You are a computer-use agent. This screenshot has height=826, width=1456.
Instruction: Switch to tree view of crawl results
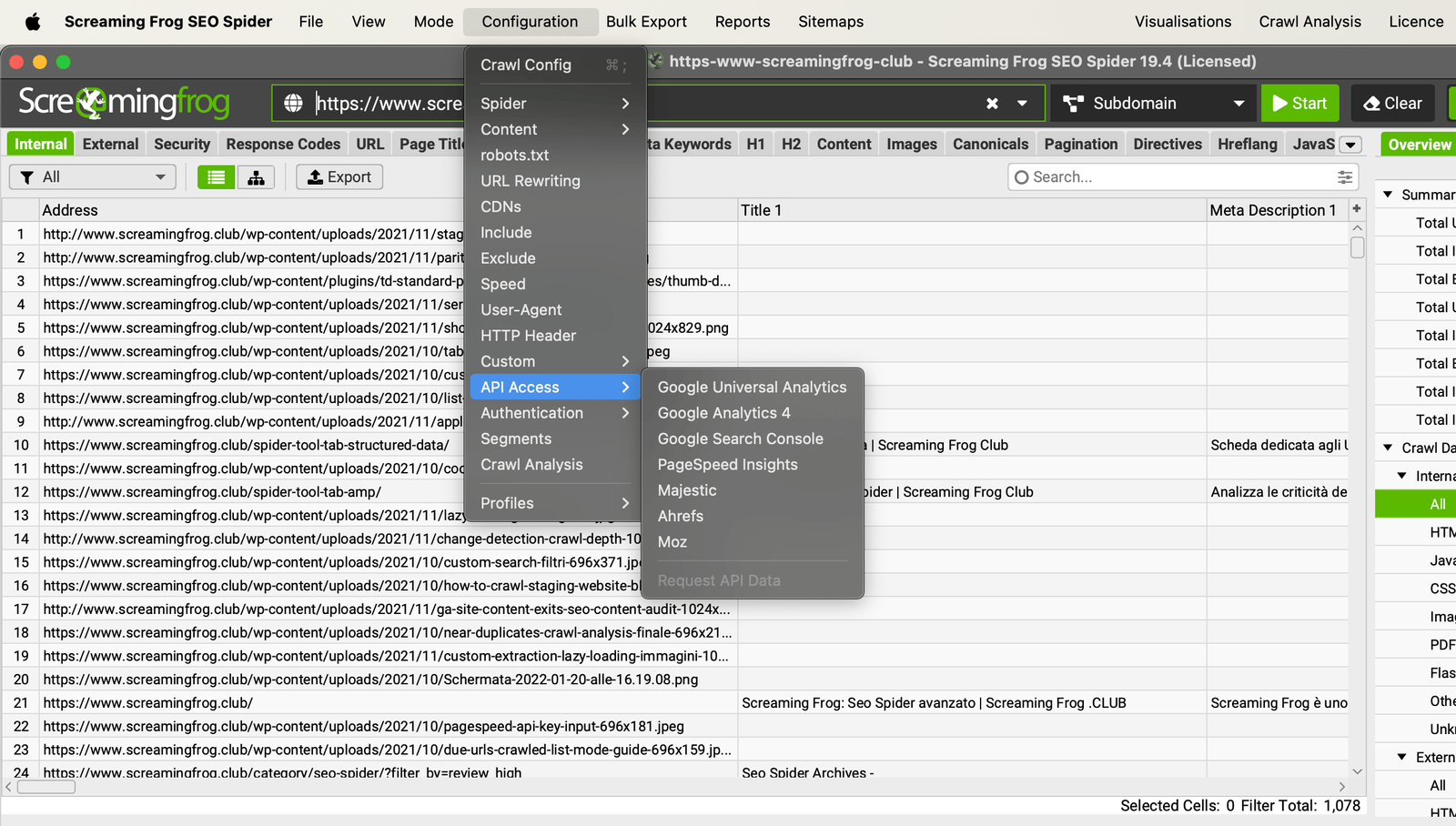coord(256,176)
